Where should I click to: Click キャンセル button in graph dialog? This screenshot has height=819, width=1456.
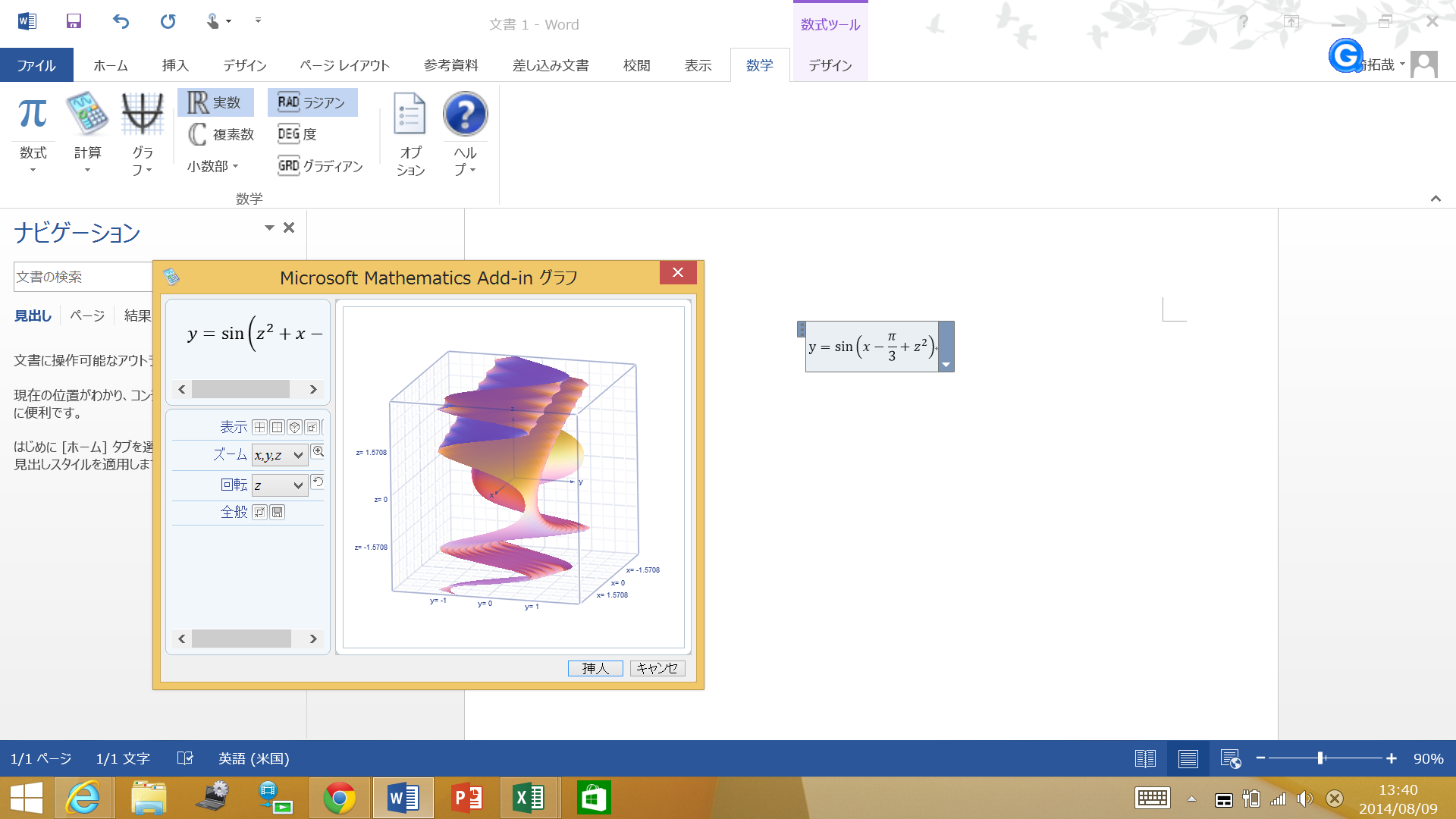(657, 668)
